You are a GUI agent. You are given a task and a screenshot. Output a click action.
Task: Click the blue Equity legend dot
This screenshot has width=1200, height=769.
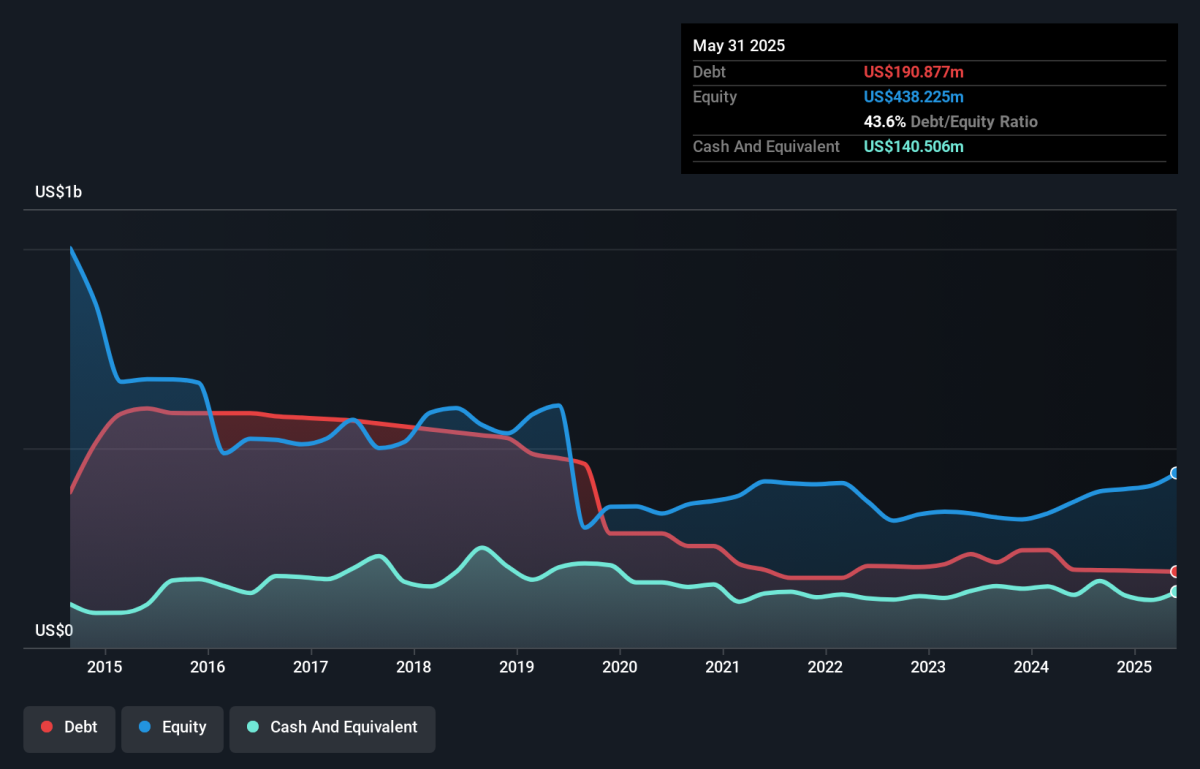145,728
